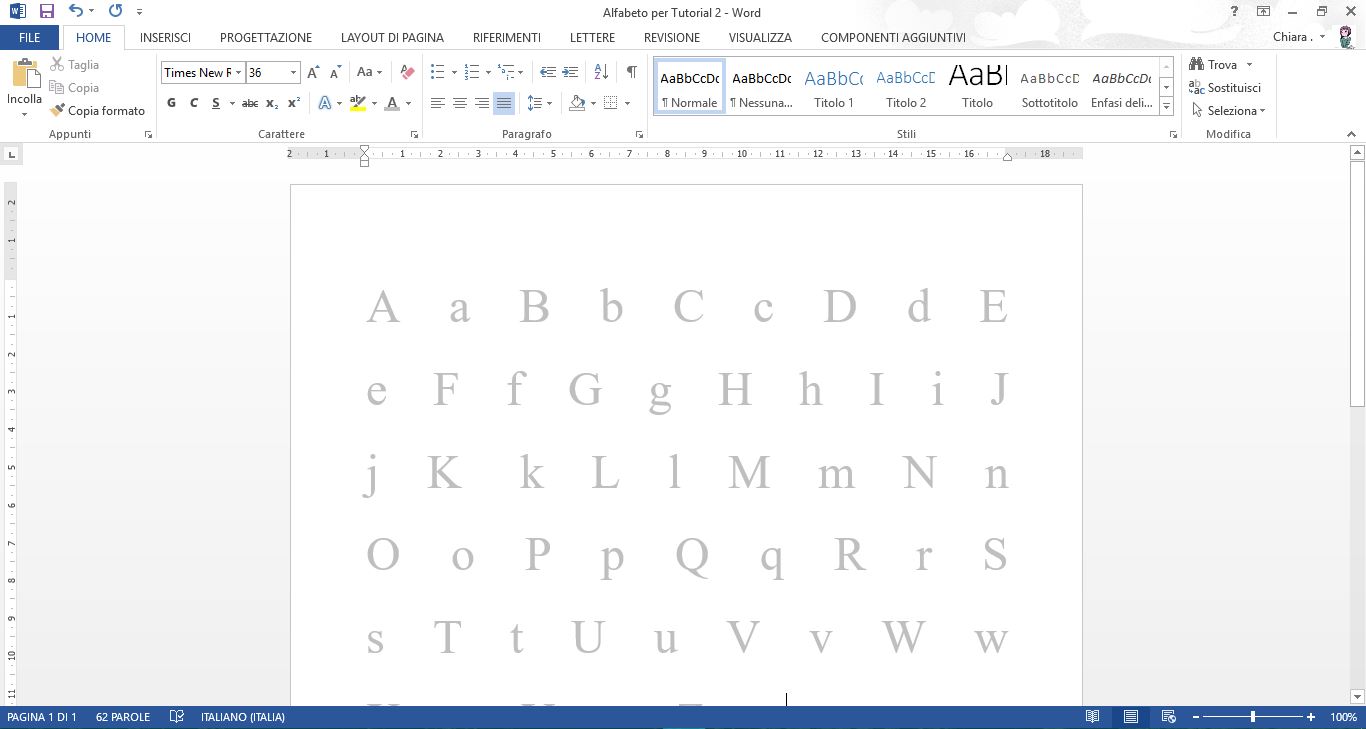
Task: Increase the font size with grow font
Action: (314, 72)
